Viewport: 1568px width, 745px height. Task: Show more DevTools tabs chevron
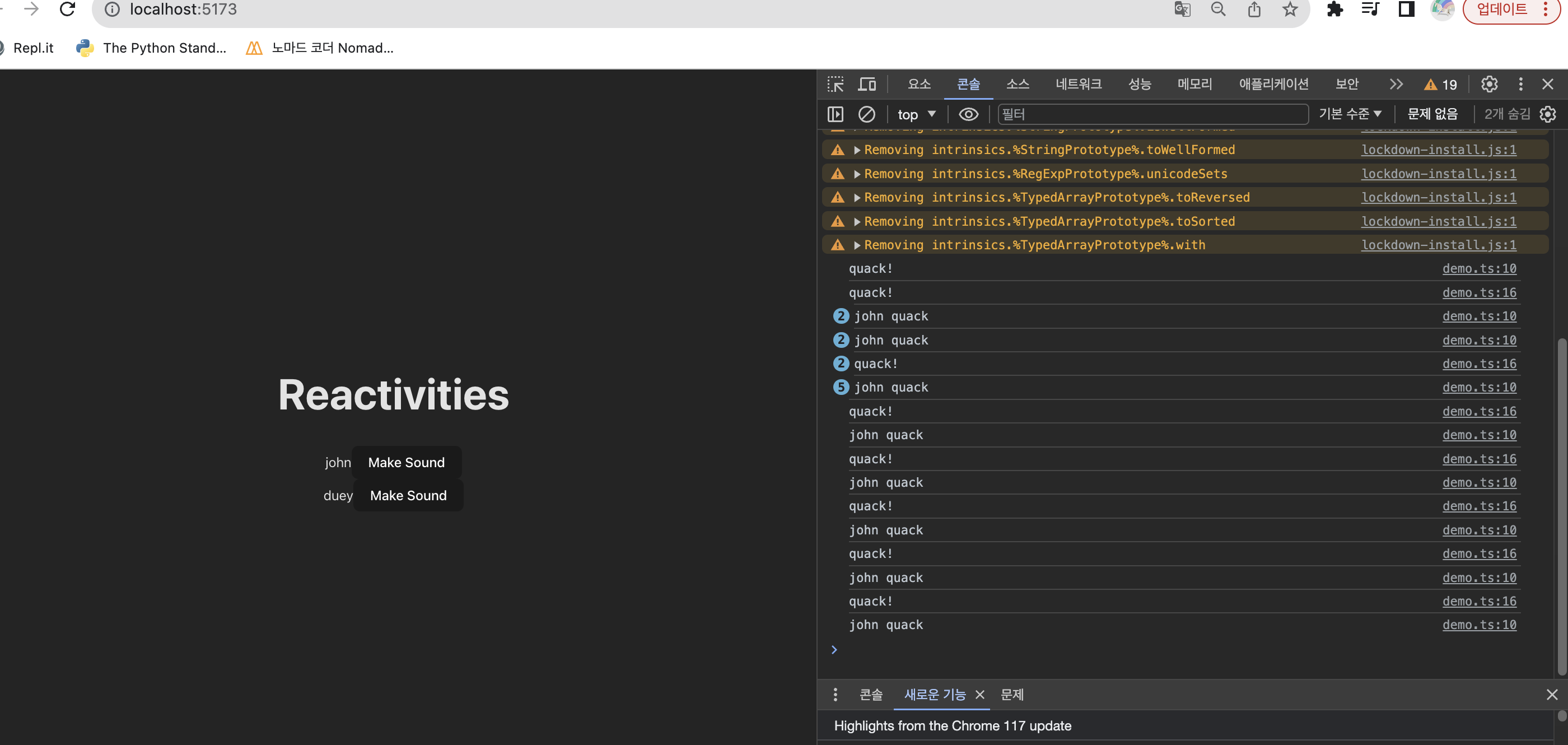point(1396,84)
